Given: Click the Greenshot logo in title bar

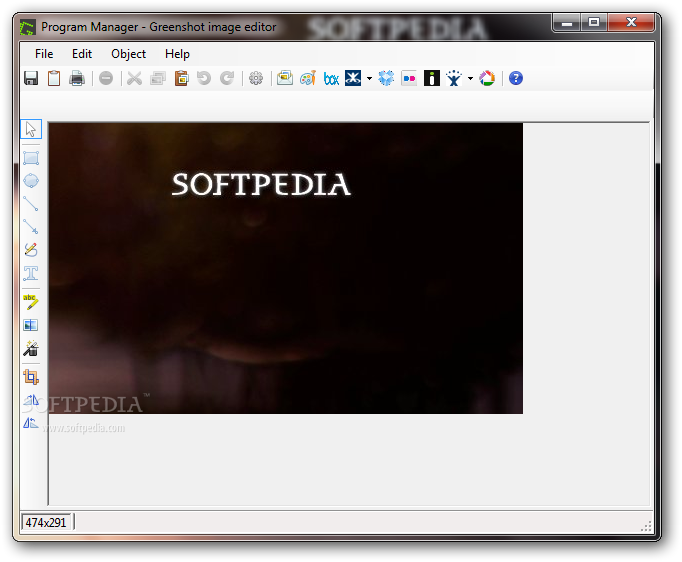Looking at the screenshot, I should 27,27.
